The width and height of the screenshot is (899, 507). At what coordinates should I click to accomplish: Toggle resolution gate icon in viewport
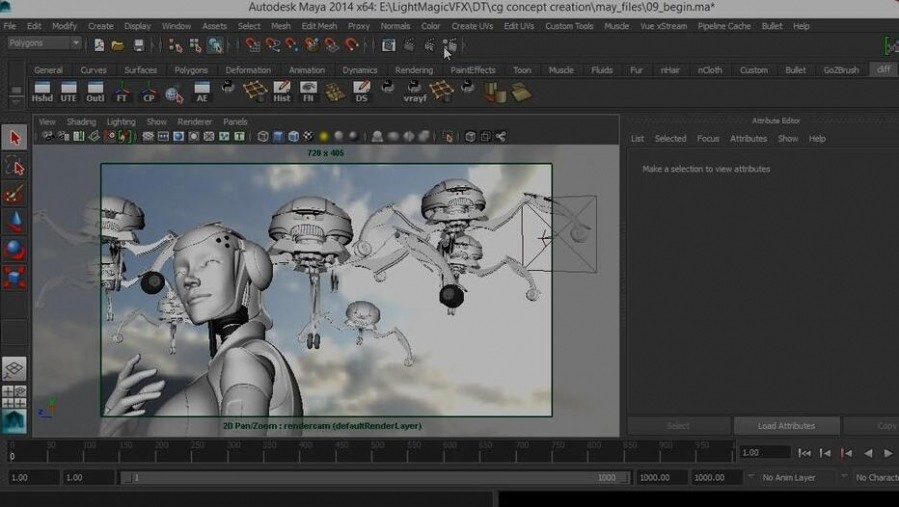(178, 136)
